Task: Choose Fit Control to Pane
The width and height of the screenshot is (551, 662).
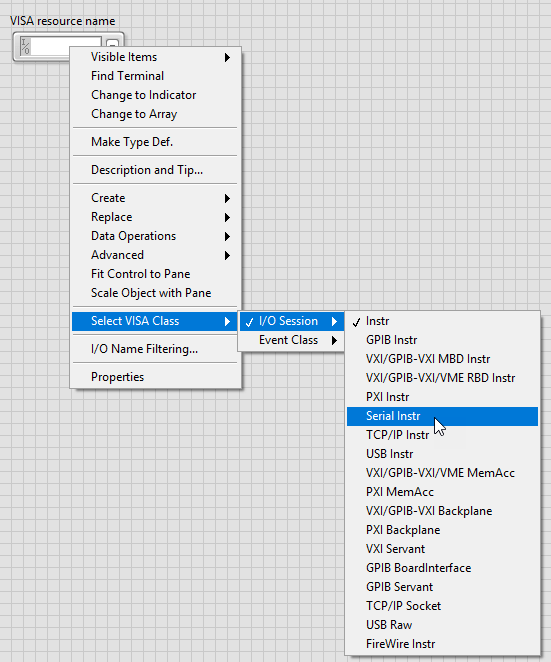Action: 156,274
